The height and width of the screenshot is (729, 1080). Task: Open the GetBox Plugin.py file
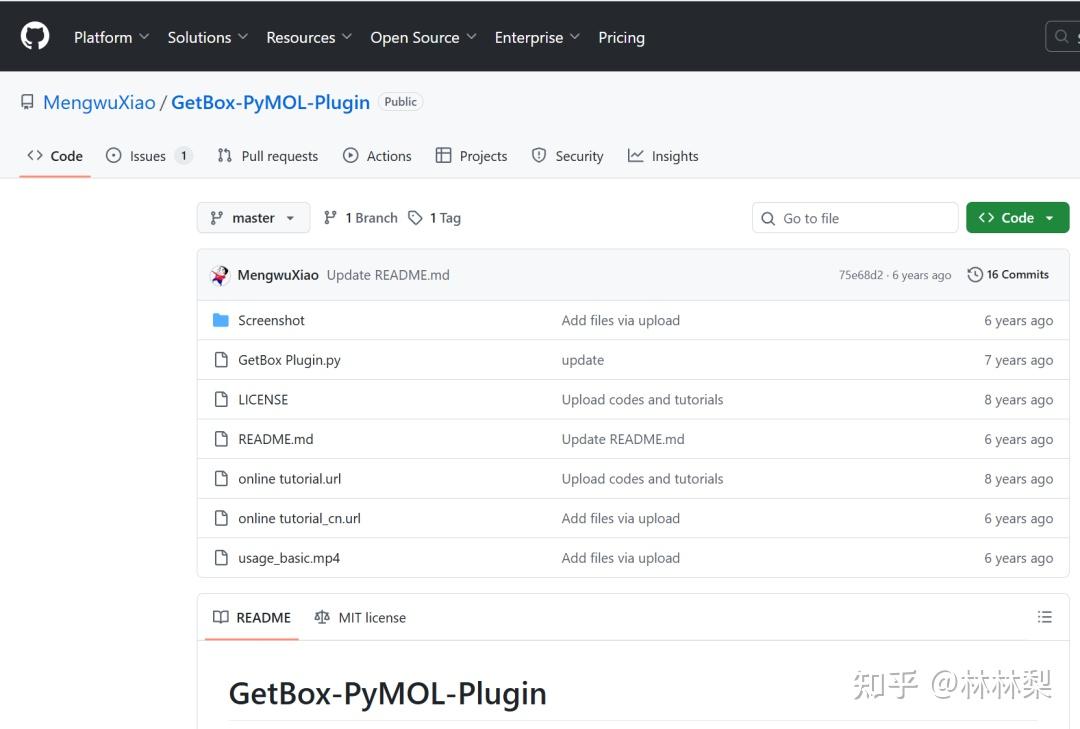point(289,360)
